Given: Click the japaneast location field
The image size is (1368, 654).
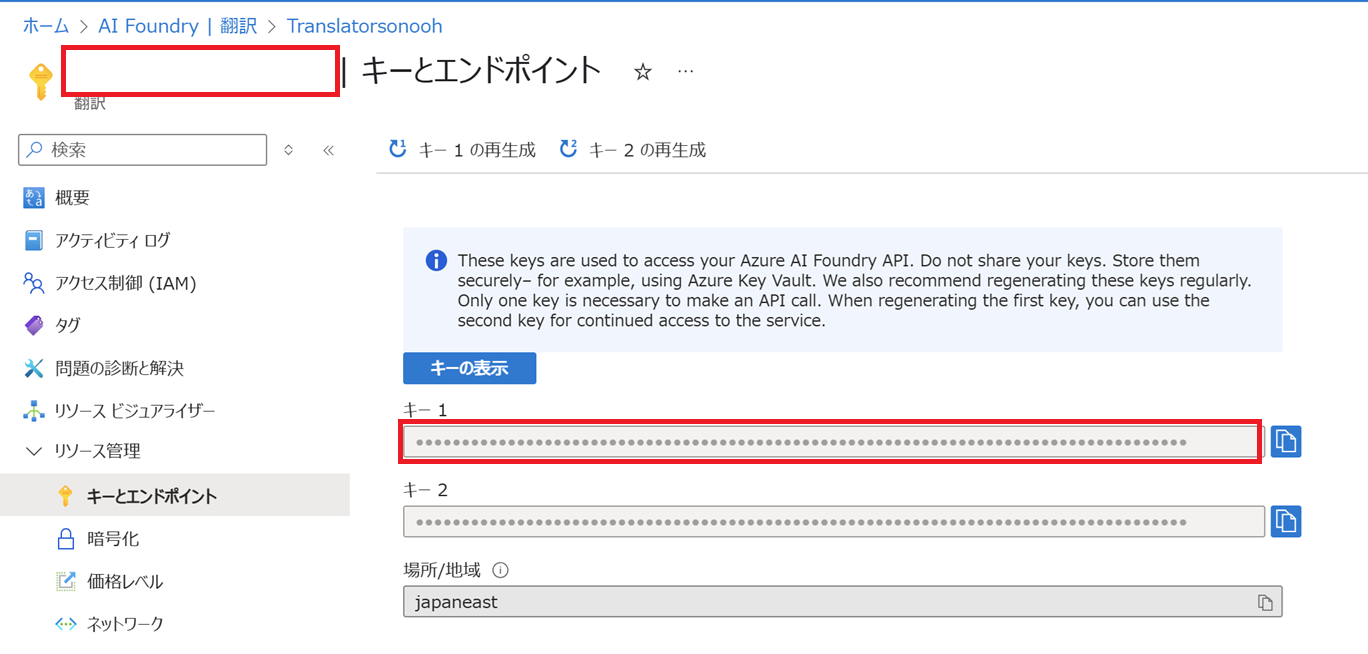Looking at the screenshot, I should coord(842,602).
